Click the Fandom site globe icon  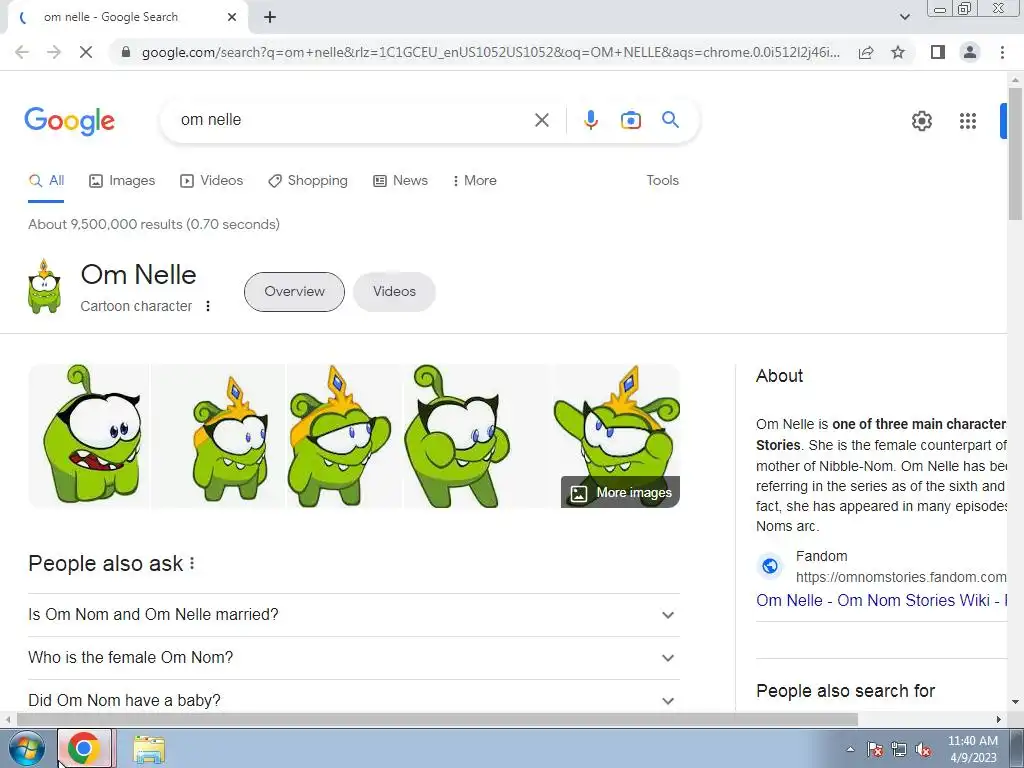tap(770, 566)
